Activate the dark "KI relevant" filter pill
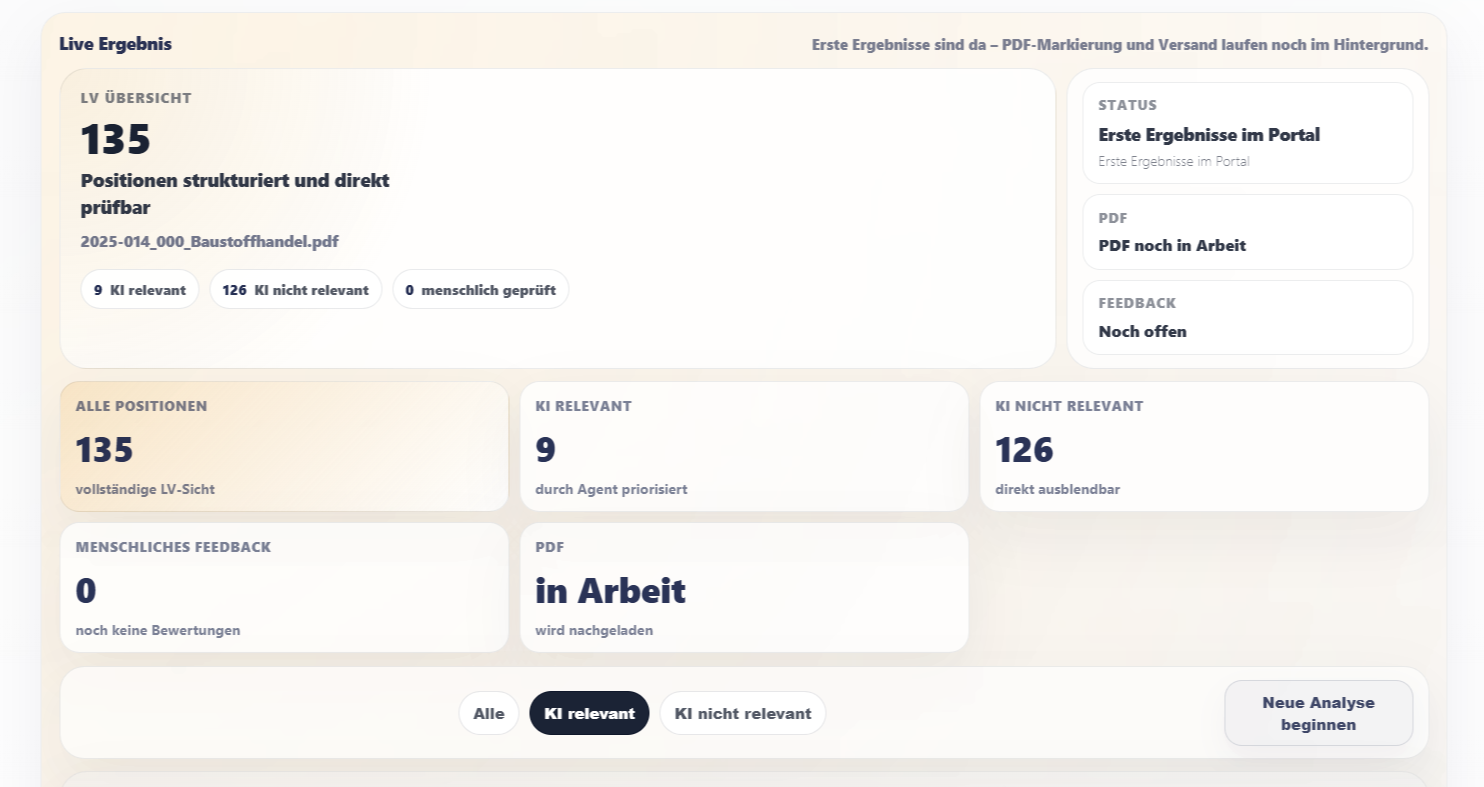Viewport: 1484px width, 787px height. pyautogui.click(x=589, y=713)
